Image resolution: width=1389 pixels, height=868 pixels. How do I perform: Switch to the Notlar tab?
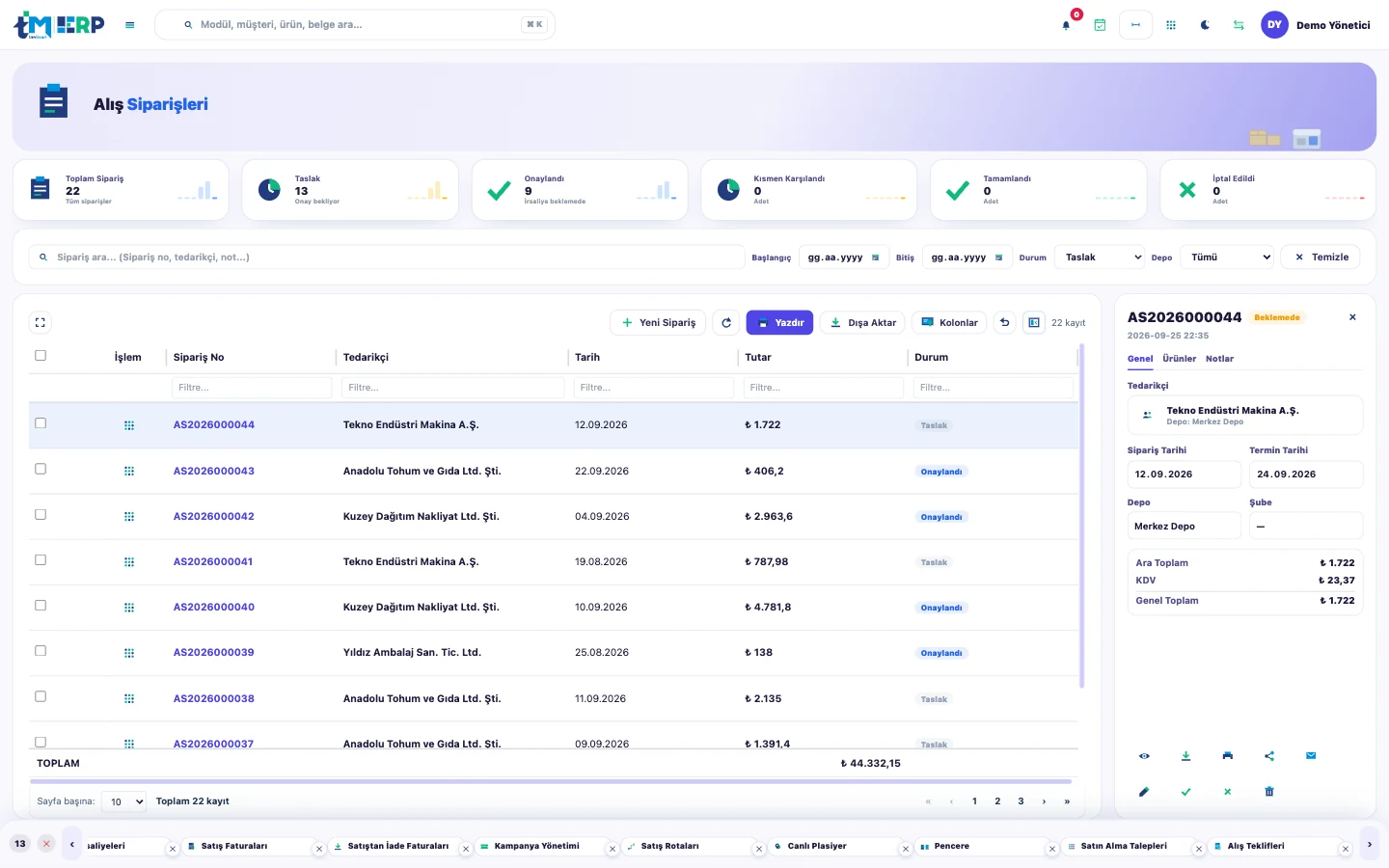pyautogui.click(x=1219, y=359)
